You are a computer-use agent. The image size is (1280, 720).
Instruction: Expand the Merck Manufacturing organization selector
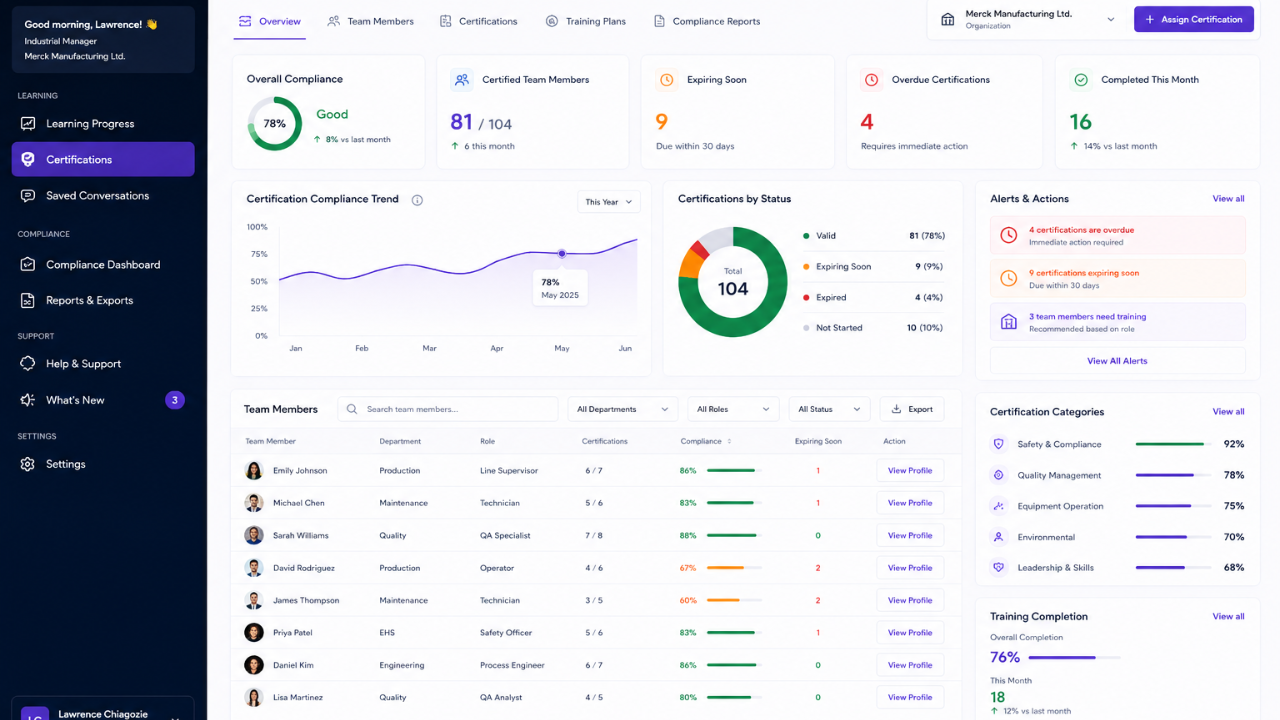1027,19
